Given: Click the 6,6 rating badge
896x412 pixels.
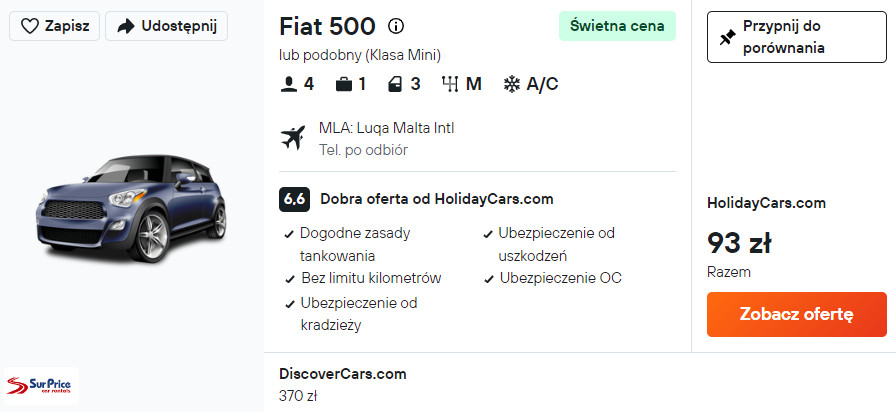Looking at the screenshot, I should (294, 198).
